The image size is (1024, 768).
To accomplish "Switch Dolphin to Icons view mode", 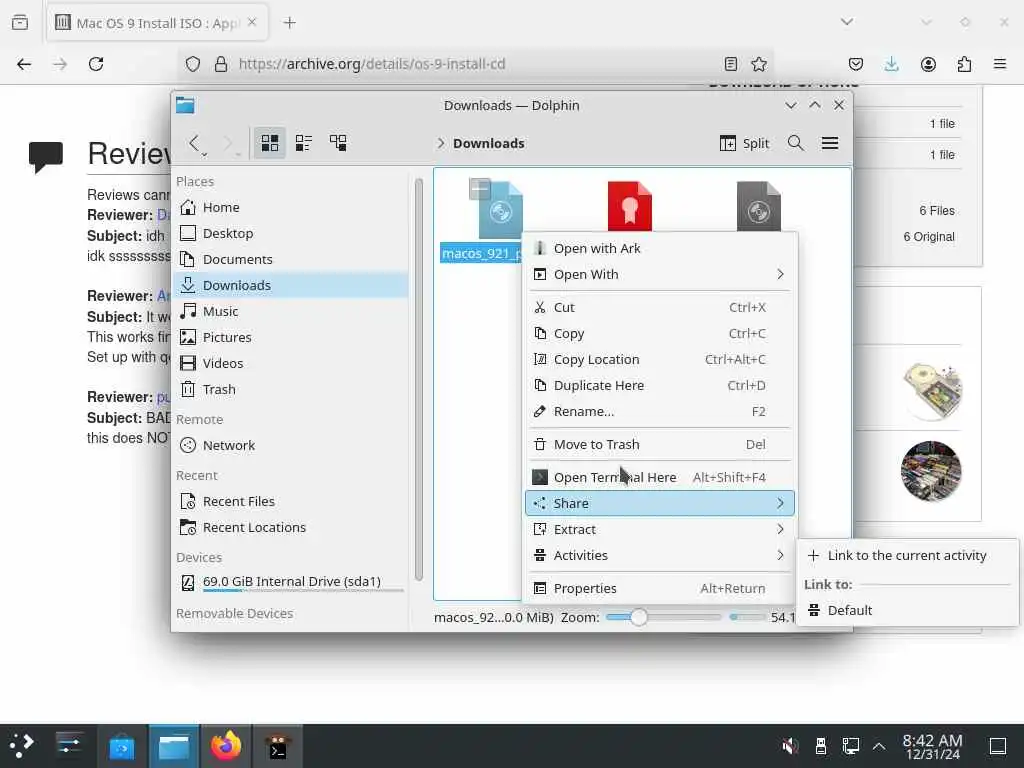I will coord(270,143).
